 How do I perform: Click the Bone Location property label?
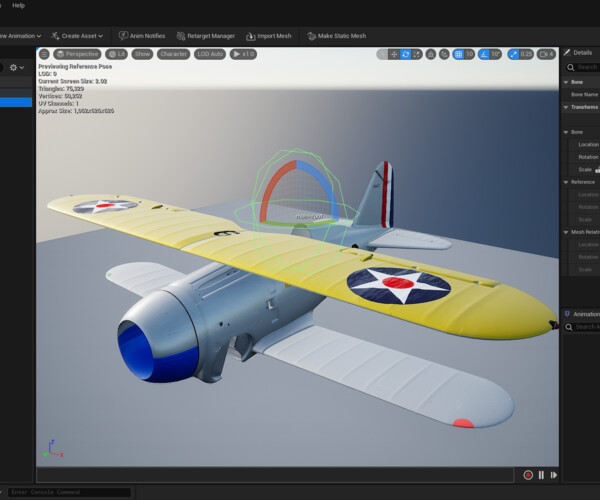tap(588, 145)
